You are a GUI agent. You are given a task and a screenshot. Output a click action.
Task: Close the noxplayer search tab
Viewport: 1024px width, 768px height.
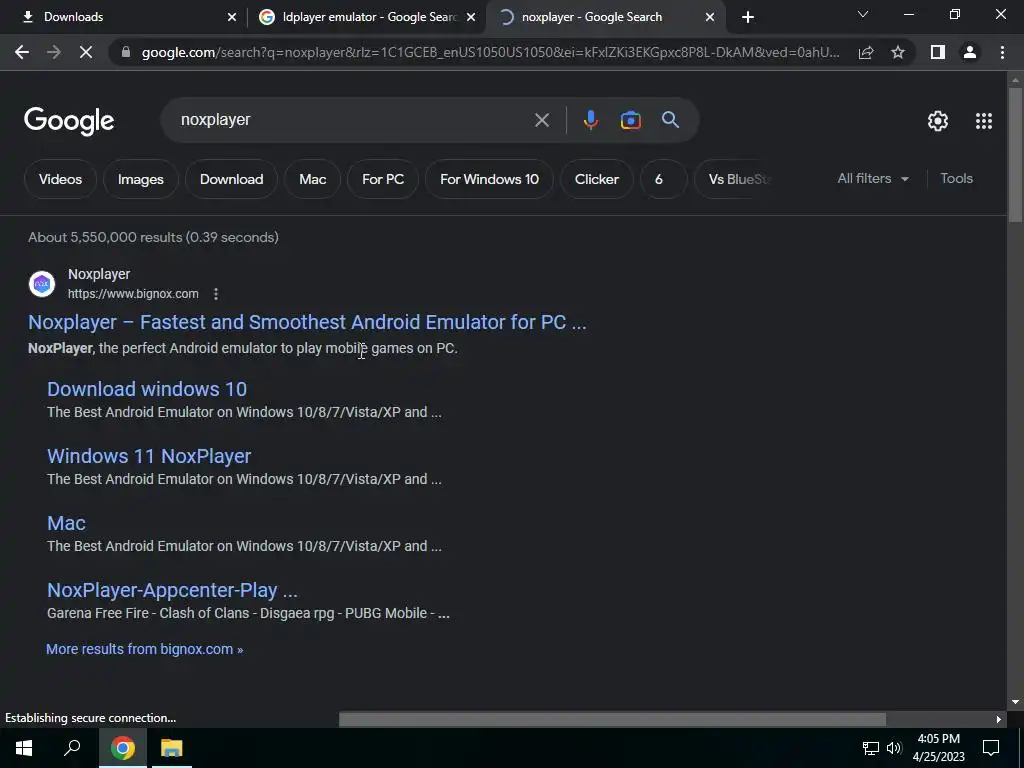pos(710,17)
